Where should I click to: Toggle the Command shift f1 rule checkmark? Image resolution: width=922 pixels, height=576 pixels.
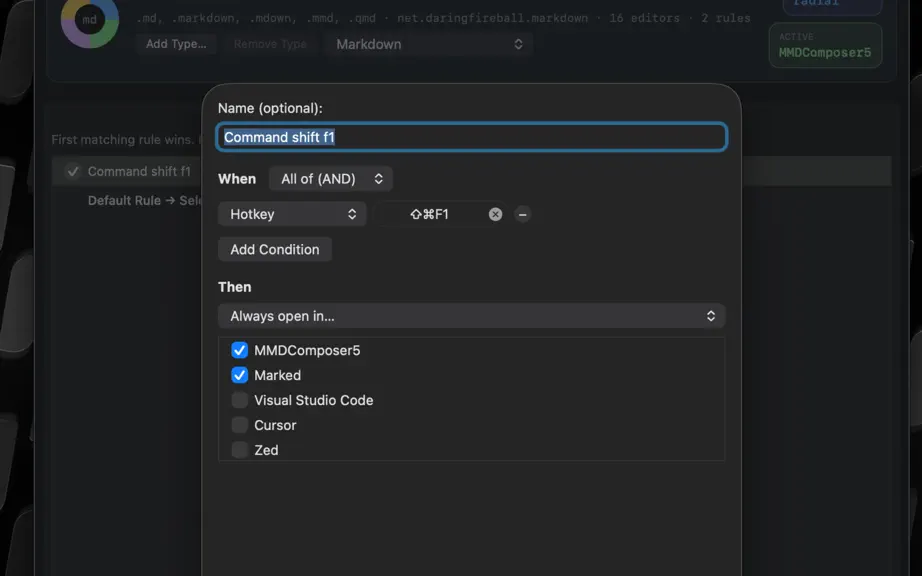click(x=73, y=172)
